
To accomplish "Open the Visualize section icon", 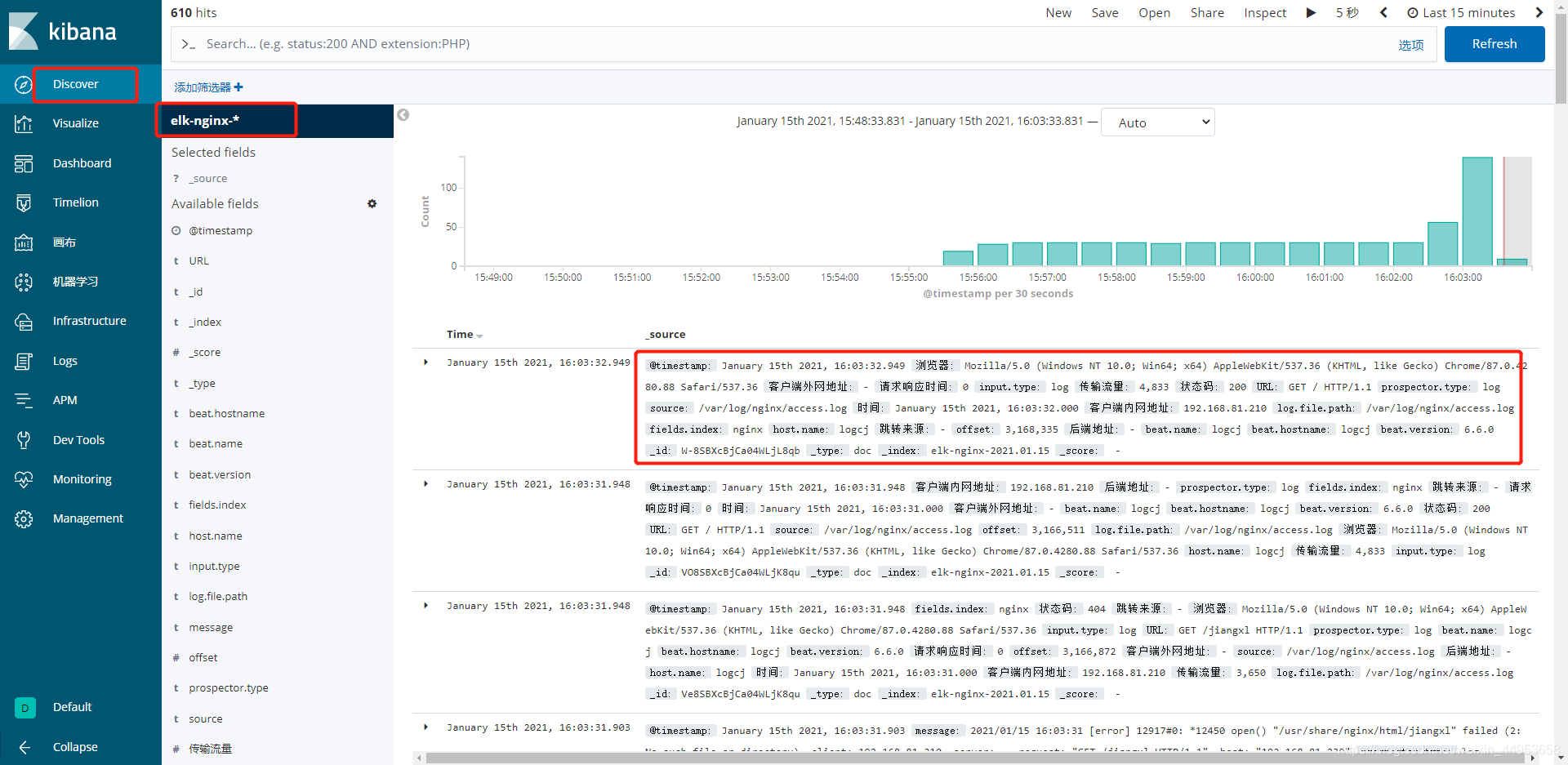I will [x=24, y=123].
